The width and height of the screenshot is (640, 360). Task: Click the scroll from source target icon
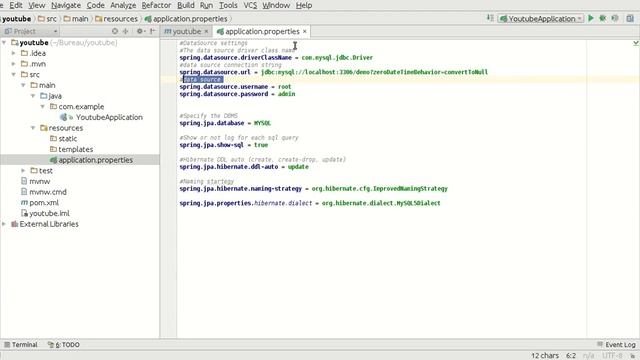[x=115, y=31]
